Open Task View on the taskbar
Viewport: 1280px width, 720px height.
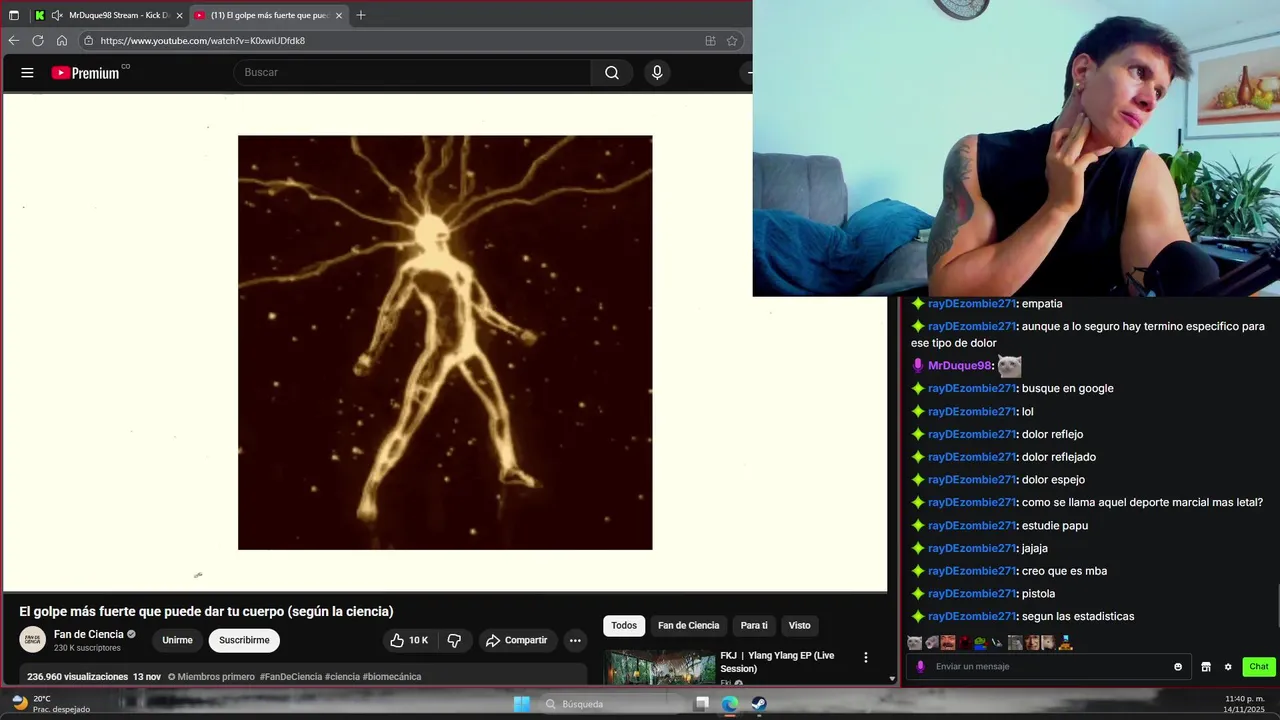pos(702,704)
